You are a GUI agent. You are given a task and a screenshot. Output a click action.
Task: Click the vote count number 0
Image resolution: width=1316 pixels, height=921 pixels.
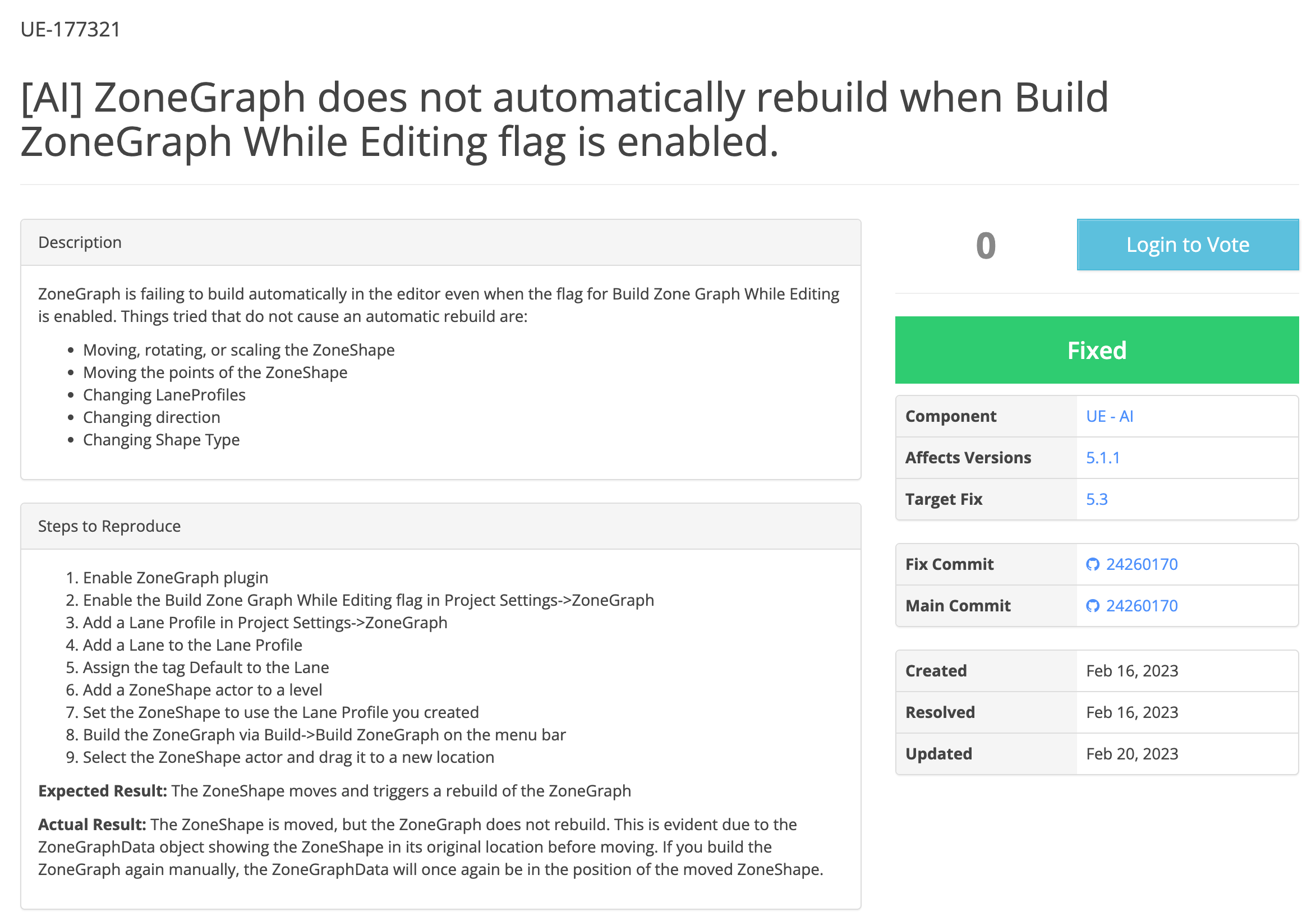[985, 245]
